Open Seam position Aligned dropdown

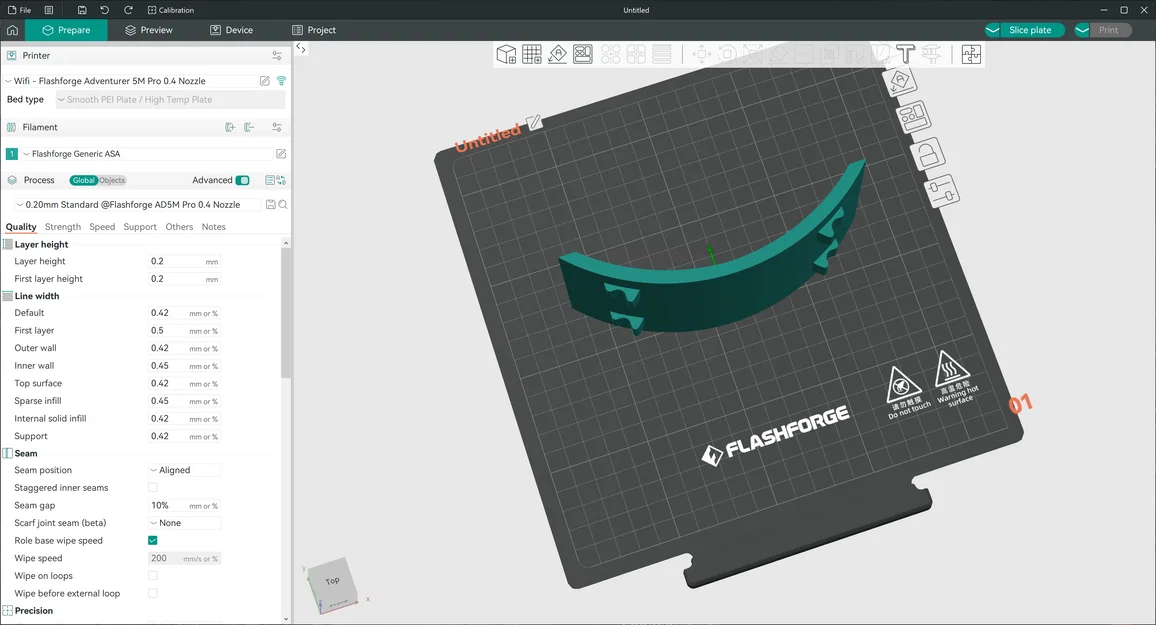(184, 470)
